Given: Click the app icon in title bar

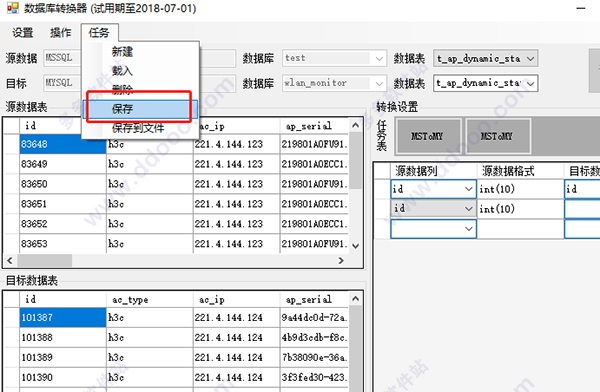Looking at the screenshot, I should click(13, 8).
